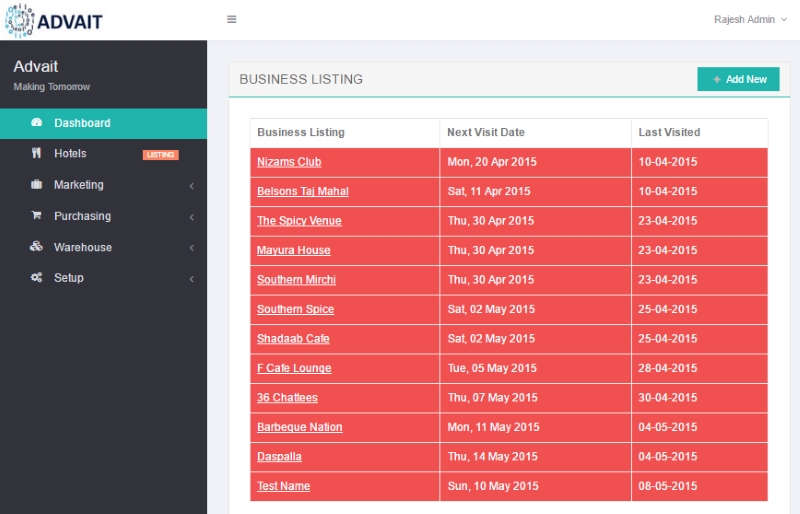This screenshot has width=800, height=514.
Task: Click the Add New button
Action: [738, 79]
